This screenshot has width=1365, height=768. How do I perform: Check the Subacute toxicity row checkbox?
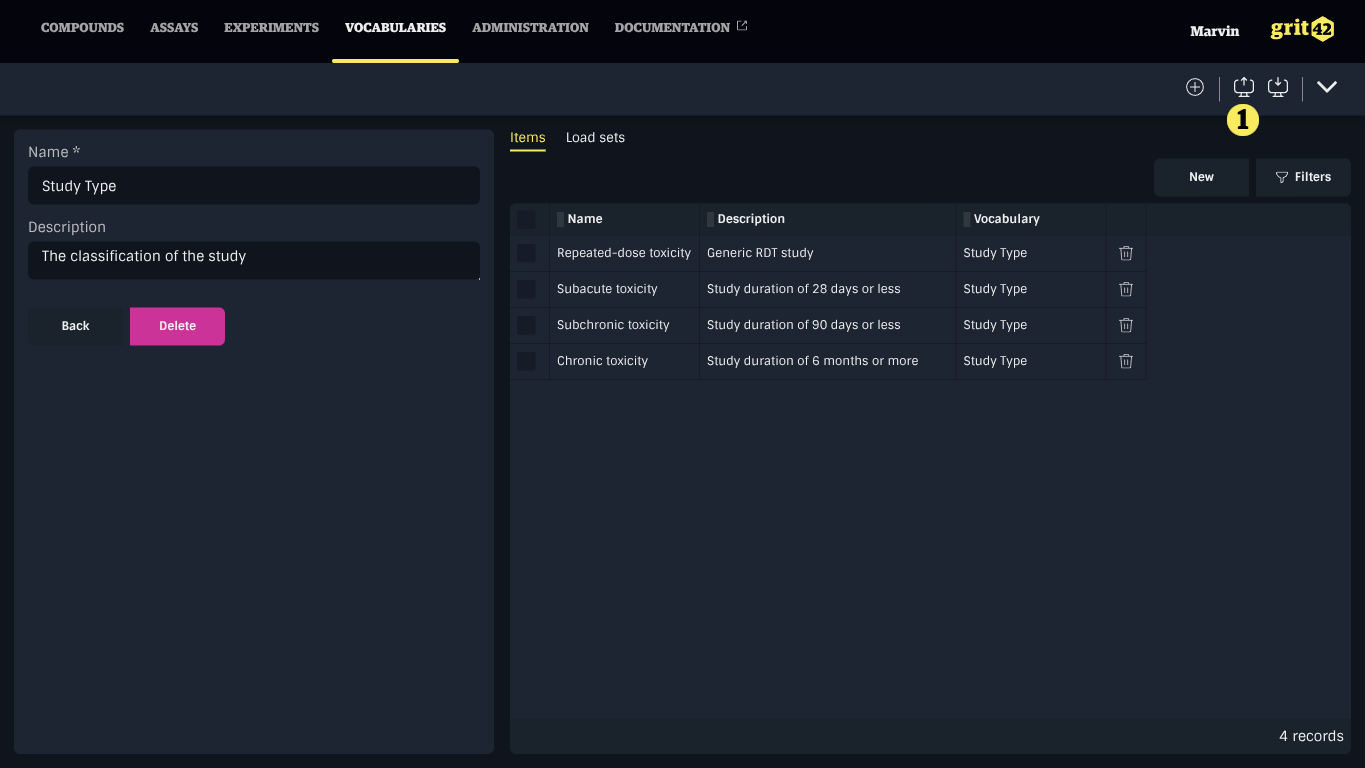[526, 289]
